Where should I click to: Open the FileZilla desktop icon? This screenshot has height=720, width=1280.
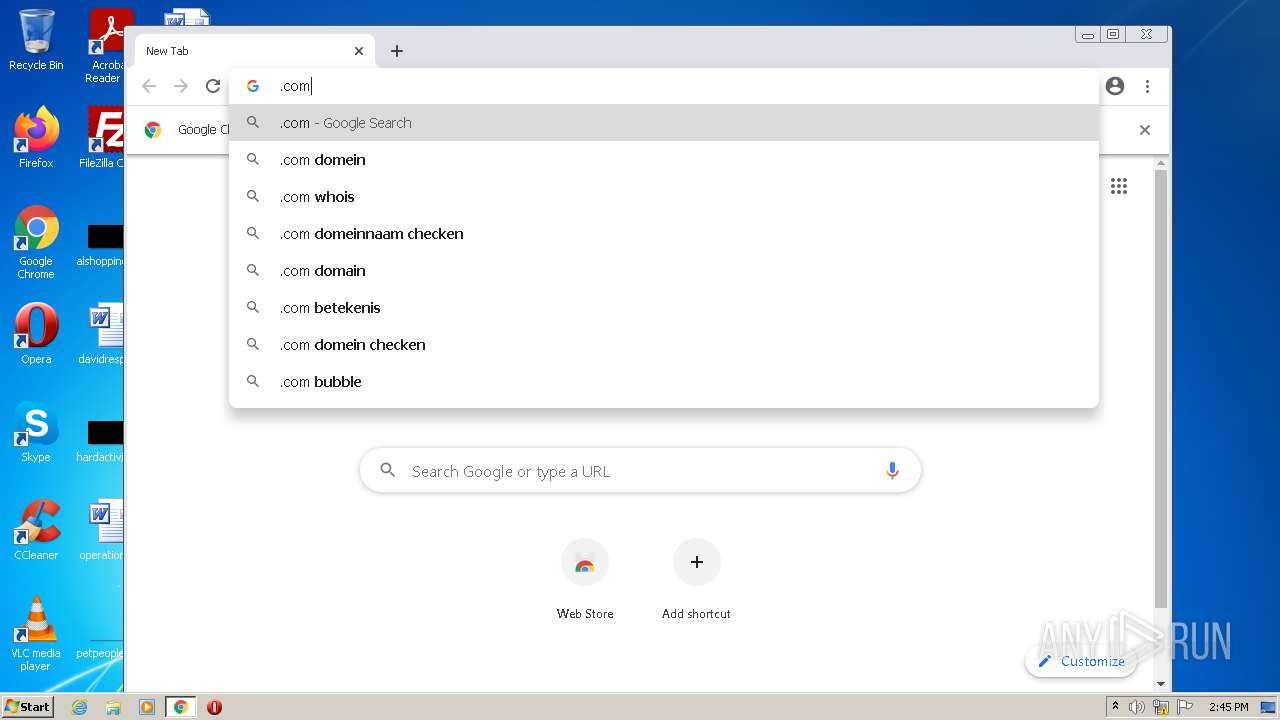(x=103, y=137)
